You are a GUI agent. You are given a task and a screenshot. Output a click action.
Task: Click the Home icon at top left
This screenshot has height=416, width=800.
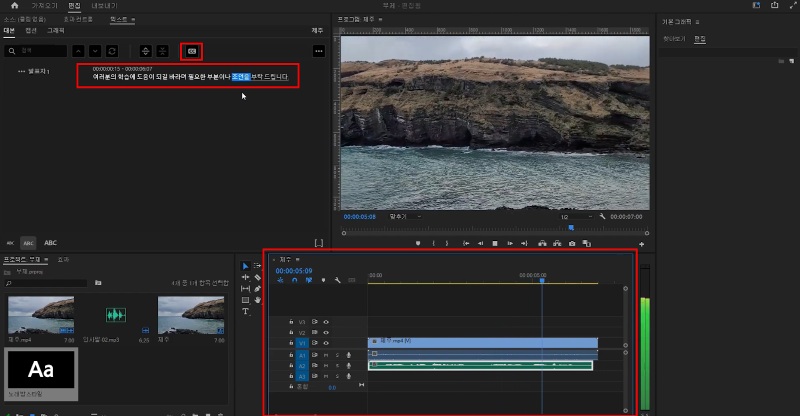click(14, 5)
